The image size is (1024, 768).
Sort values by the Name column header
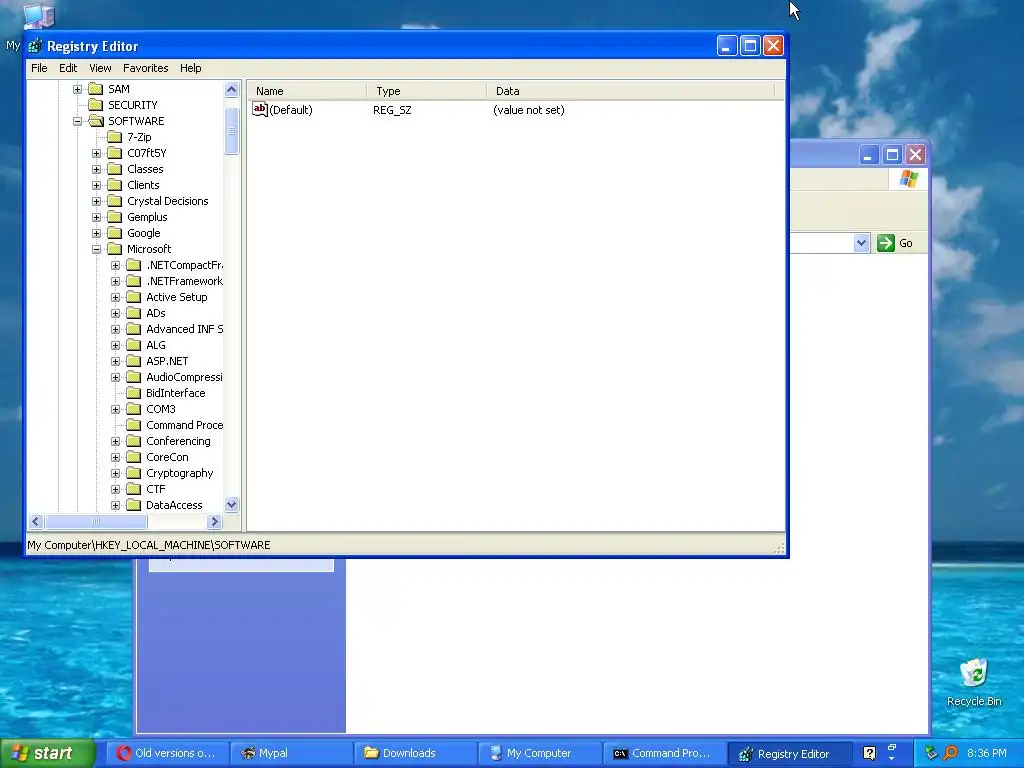pyautogui.click(x=307, y=91)
